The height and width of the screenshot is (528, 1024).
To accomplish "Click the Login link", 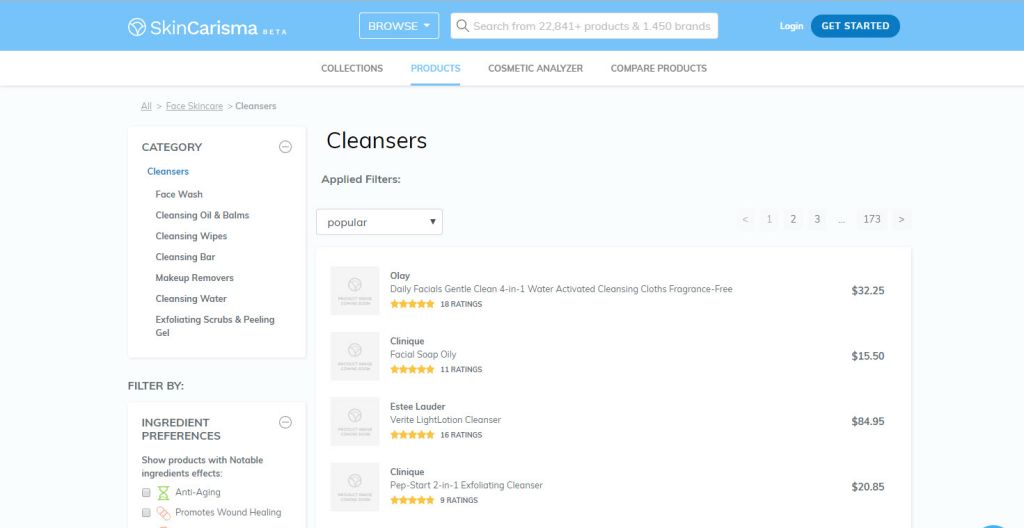I will 791,26.
